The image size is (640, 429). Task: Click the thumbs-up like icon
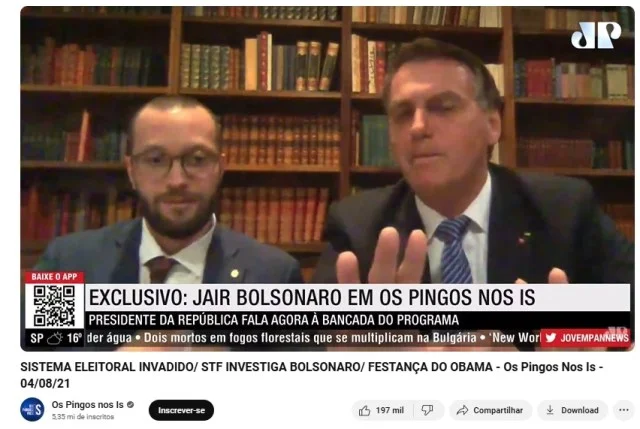[x=364, y=410]
